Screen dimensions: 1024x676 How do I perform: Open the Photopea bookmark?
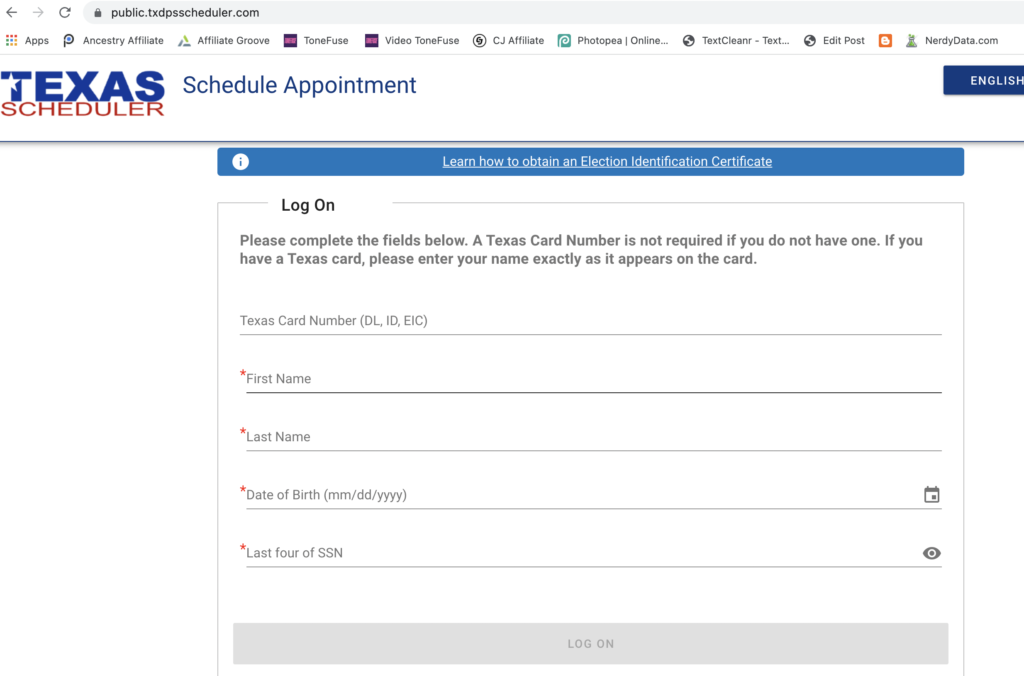[x=612, y=41]
